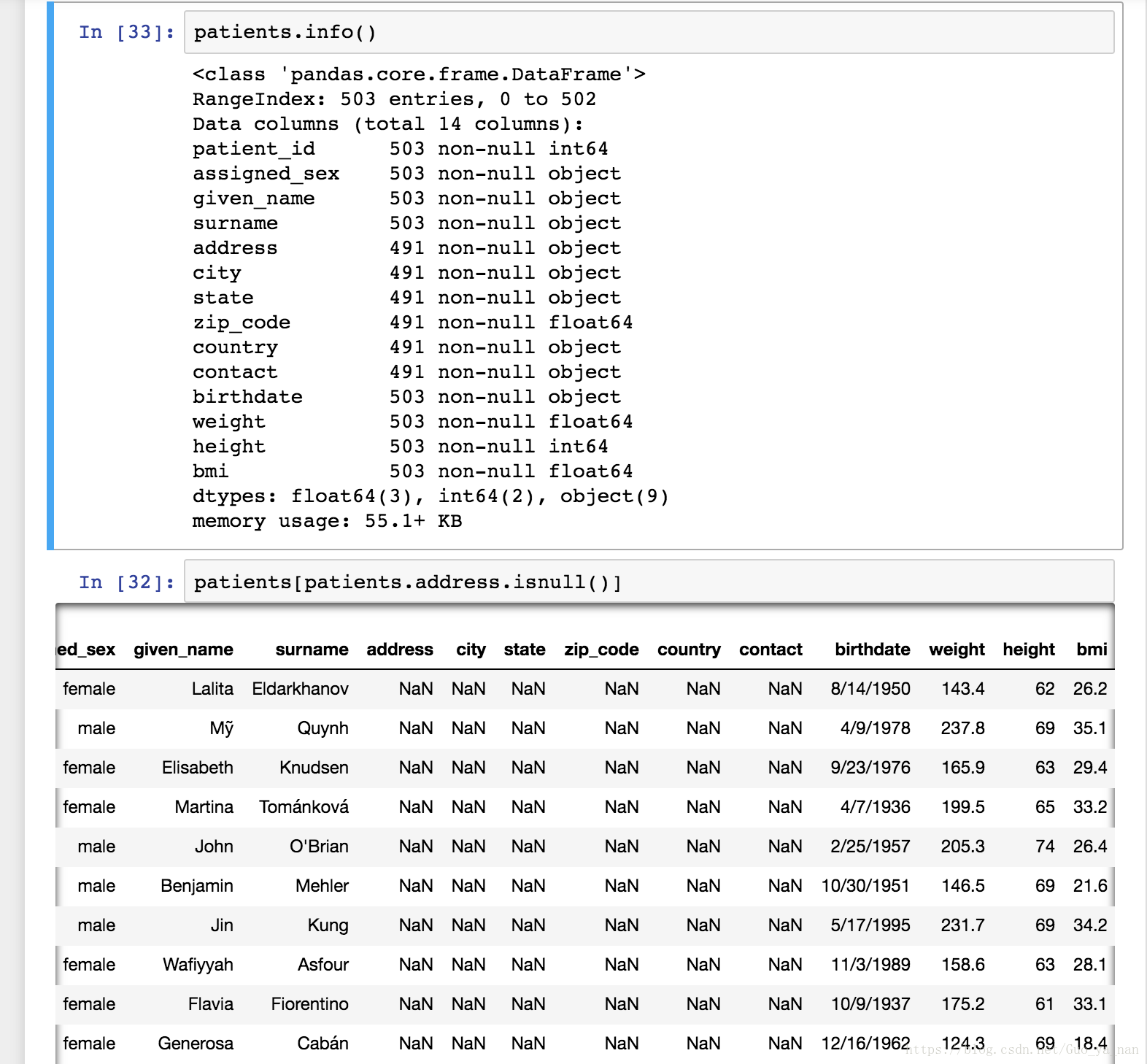This screenshot has height=1064, width=1147.
Task: Click weight value 143.4
Action: pos(962,689)
